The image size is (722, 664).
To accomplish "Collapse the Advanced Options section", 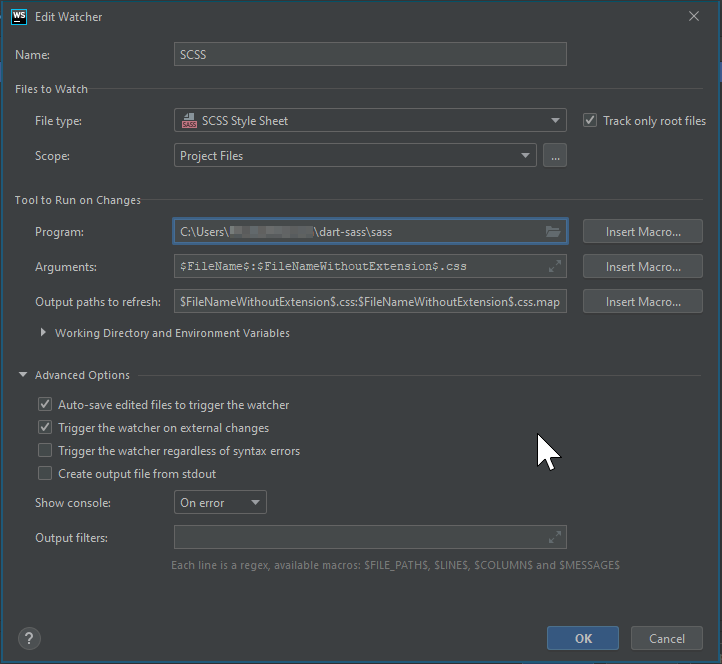I will pyautogui.click(x=23, y=375).
